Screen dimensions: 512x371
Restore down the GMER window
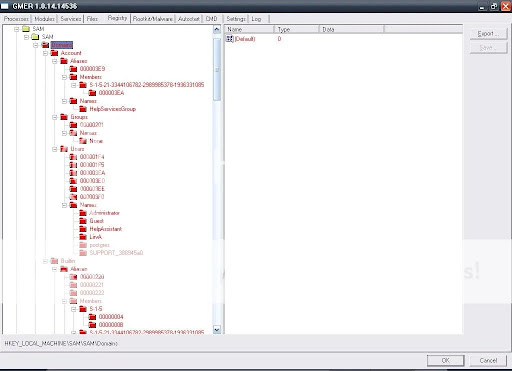click(x=494, y=6)
